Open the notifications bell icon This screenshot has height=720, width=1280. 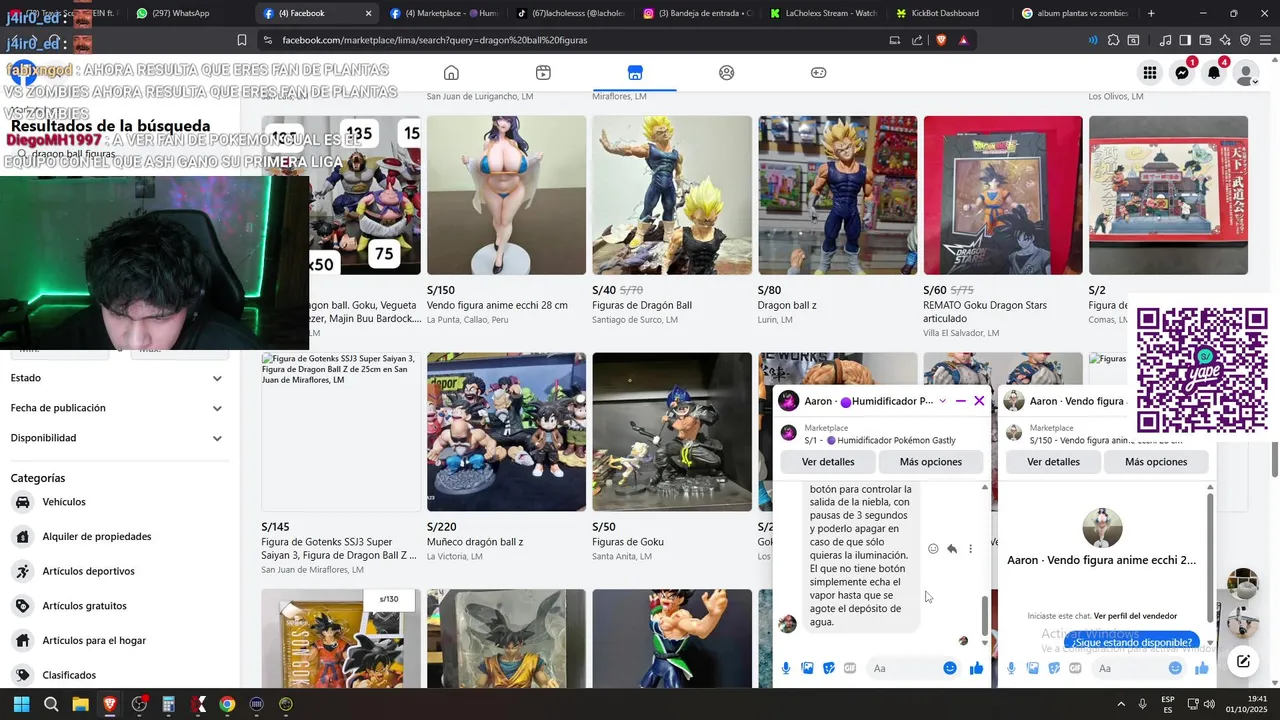[1214, 73]
